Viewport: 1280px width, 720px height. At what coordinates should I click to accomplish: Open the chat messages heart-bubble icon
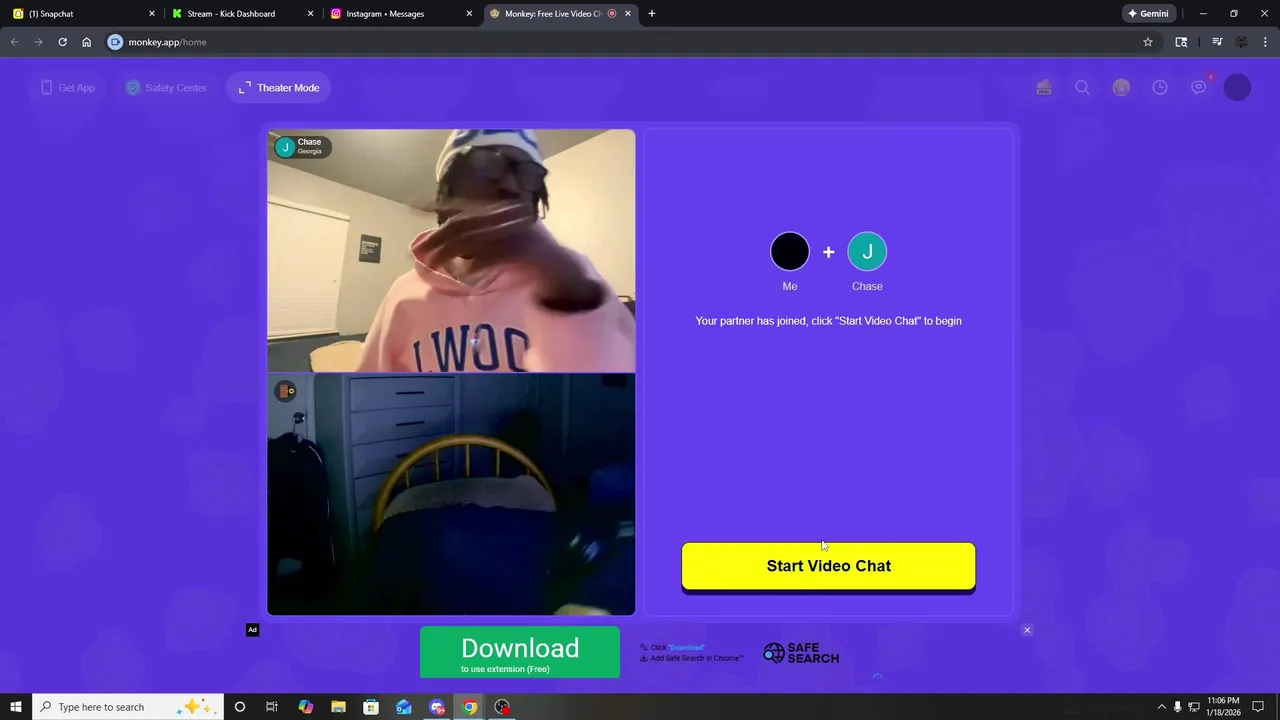1199,88
